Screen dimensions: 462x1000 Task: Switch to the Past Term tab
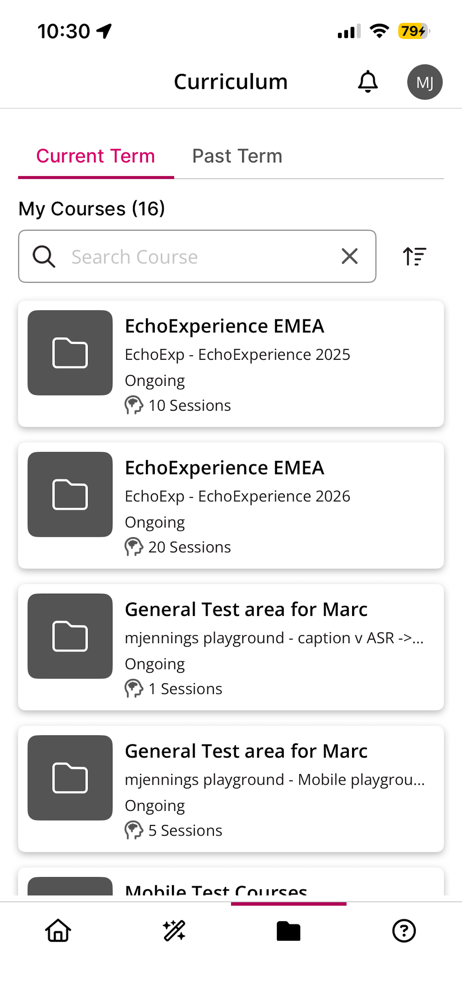pos(237,156)
